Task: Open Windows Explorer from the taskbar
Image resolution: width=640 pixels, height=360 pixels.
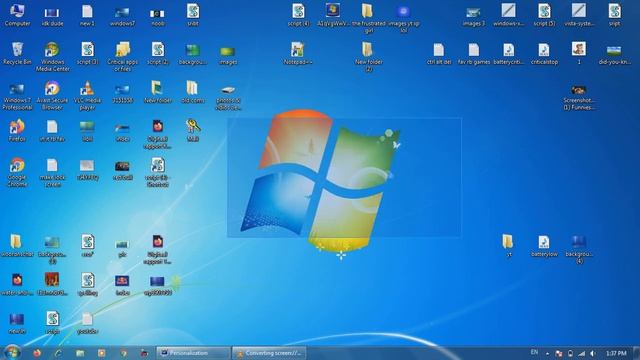Action: pos(80,353)
